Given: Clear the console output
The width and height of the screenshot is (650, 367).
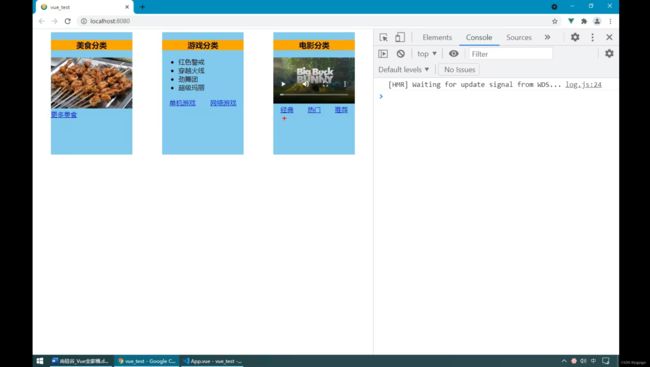Looking at the screenshot, I should (400, 54).
